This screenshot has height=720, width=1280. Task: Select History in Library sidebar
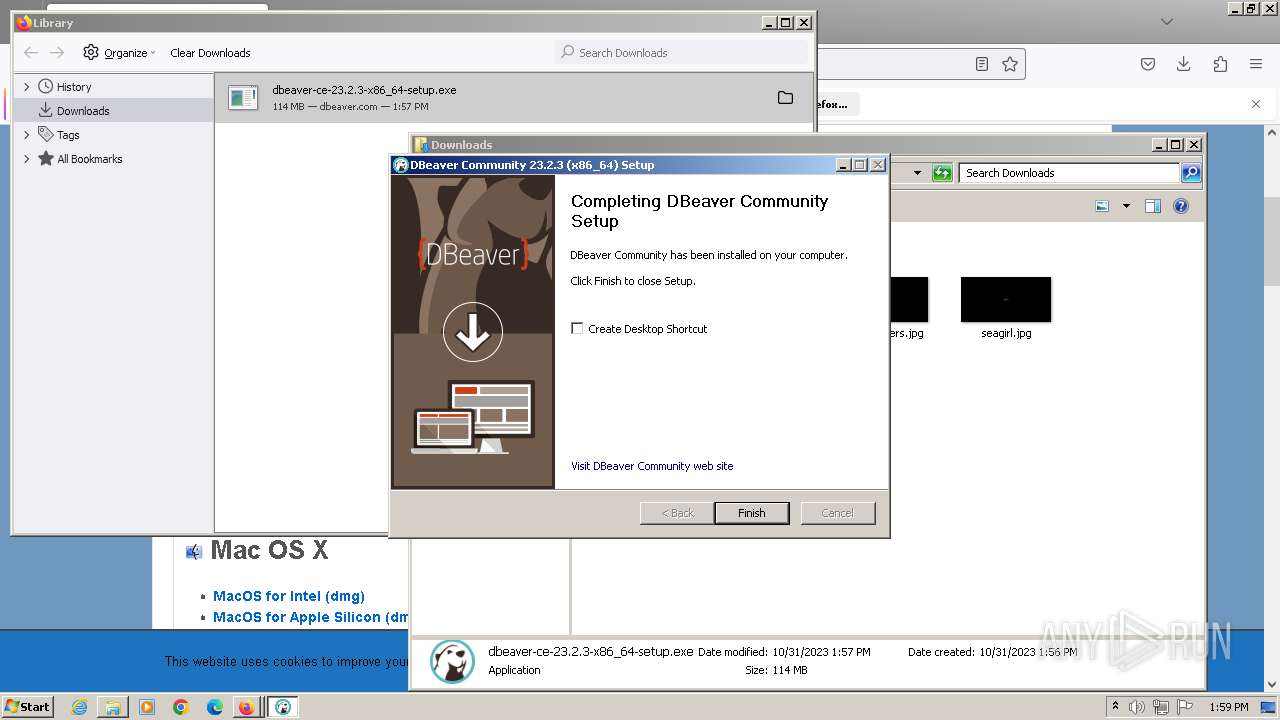coord(74,87)
